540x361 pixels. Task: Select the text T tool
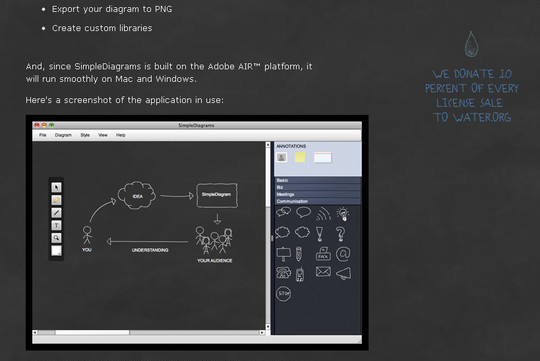tap(56, 225)
